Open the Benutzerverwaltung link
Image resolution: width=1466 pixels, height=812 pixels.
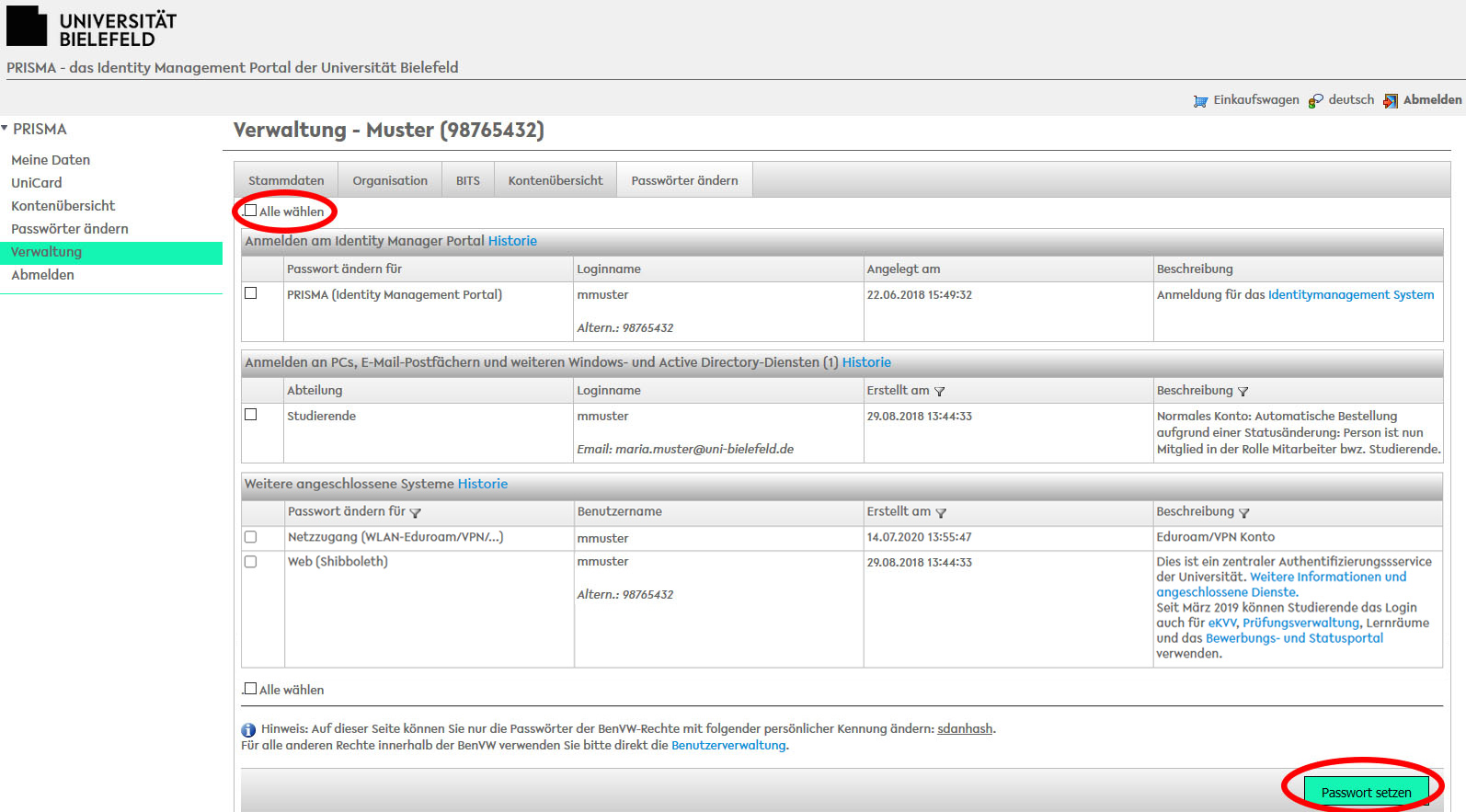728,746
